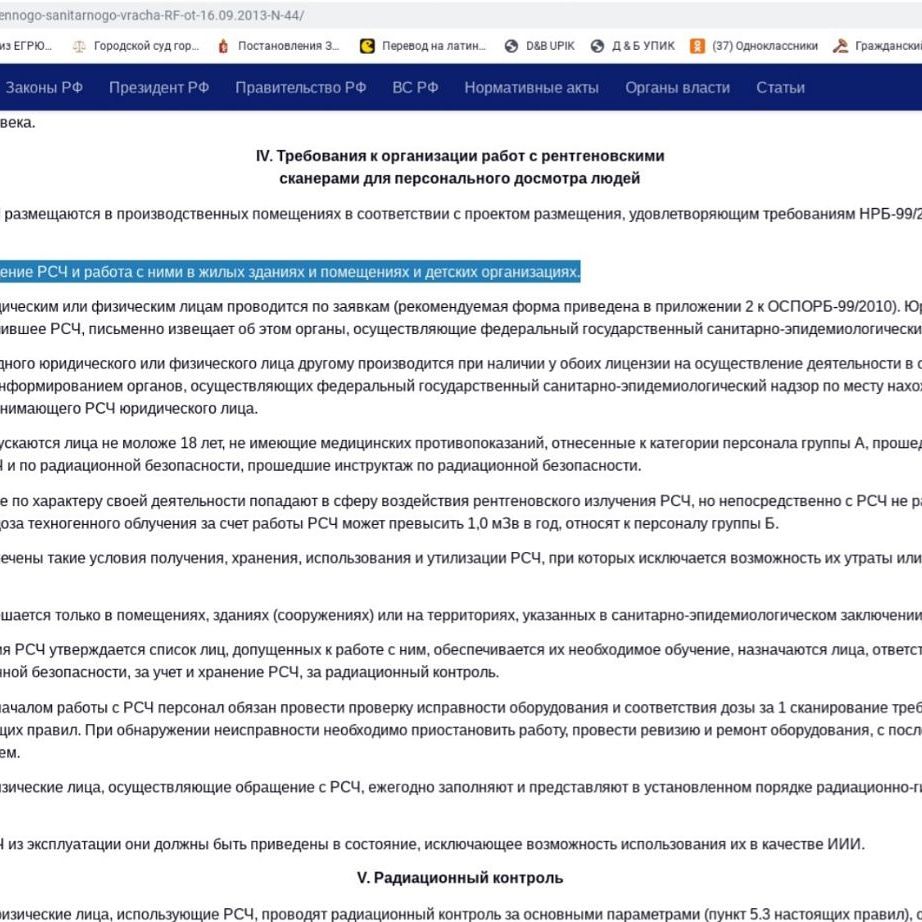Click the line about 'при наличии у обоих лицензии'

(x=461, y=364)
